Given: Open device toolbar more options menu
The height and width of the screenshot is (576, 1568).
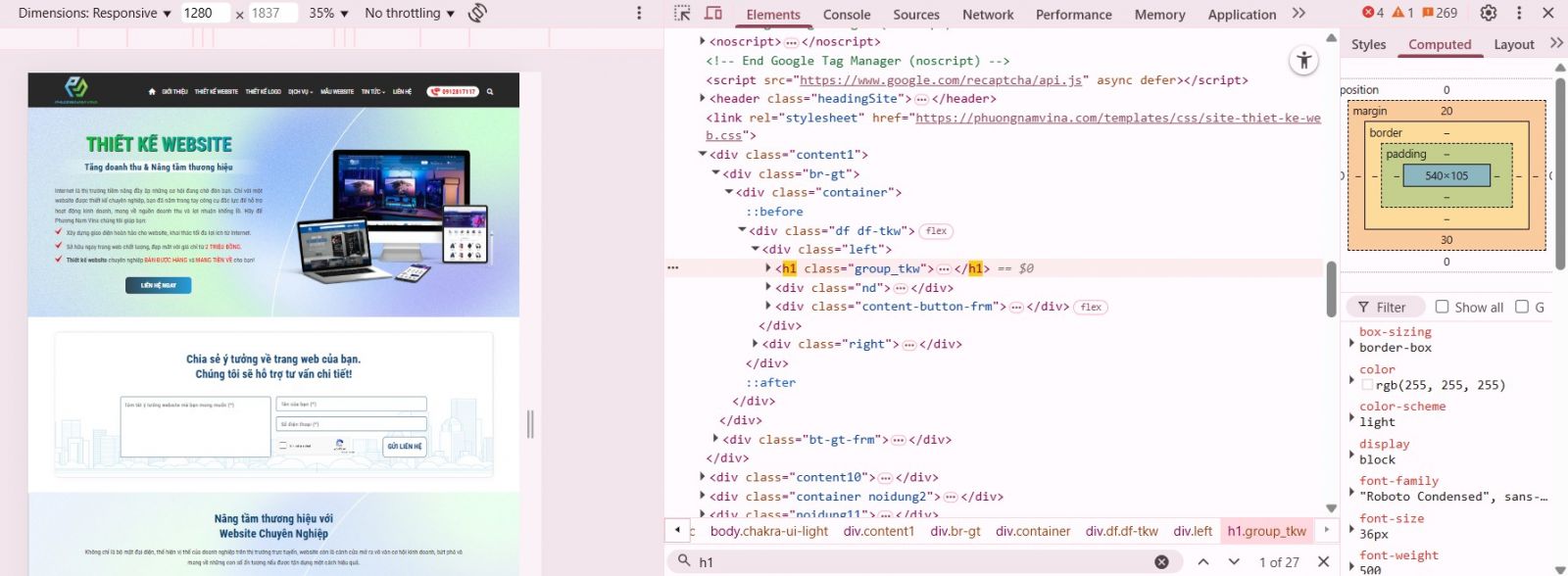Looking at the screenshot, I should pyautogui.click(x=639, y=13).
